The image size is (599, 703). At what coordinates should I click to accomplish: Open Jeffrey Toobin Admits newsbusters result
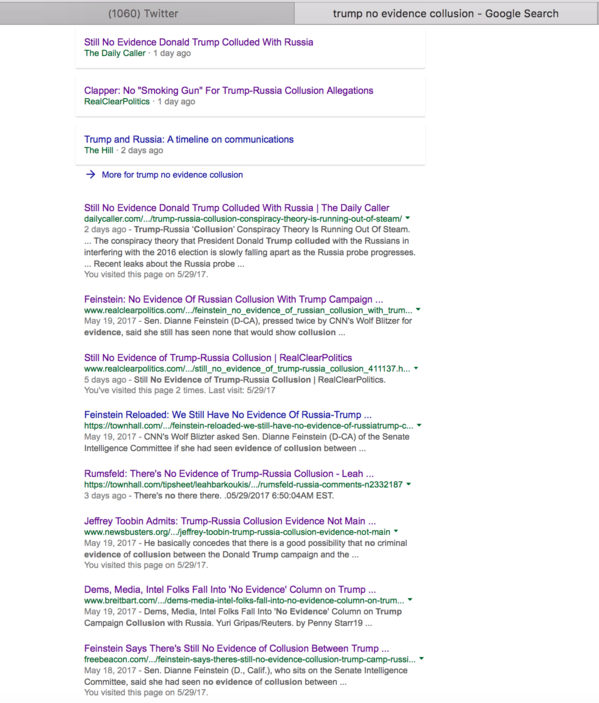click(230, 521)
